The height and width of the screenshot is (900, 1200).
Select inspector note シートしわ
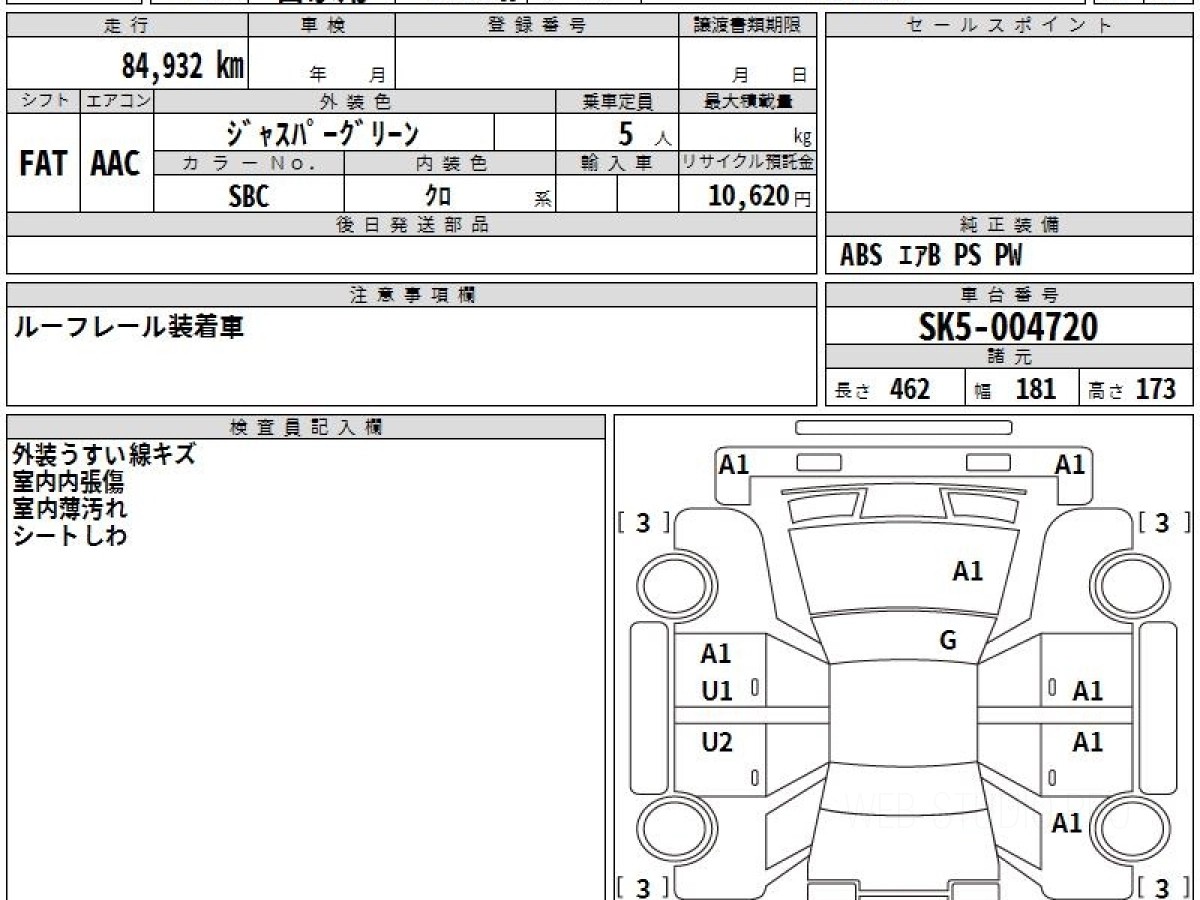click(70, 535)
